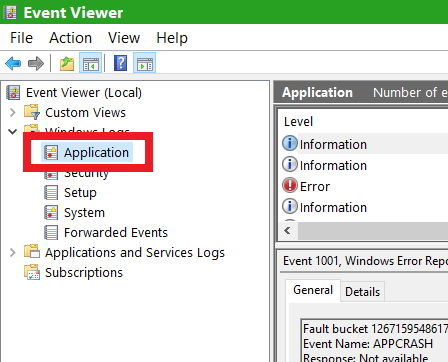Select the Forwarded Events log
Image resolution: width=448 pixels, height=362 pixels.
click(116, 232)
